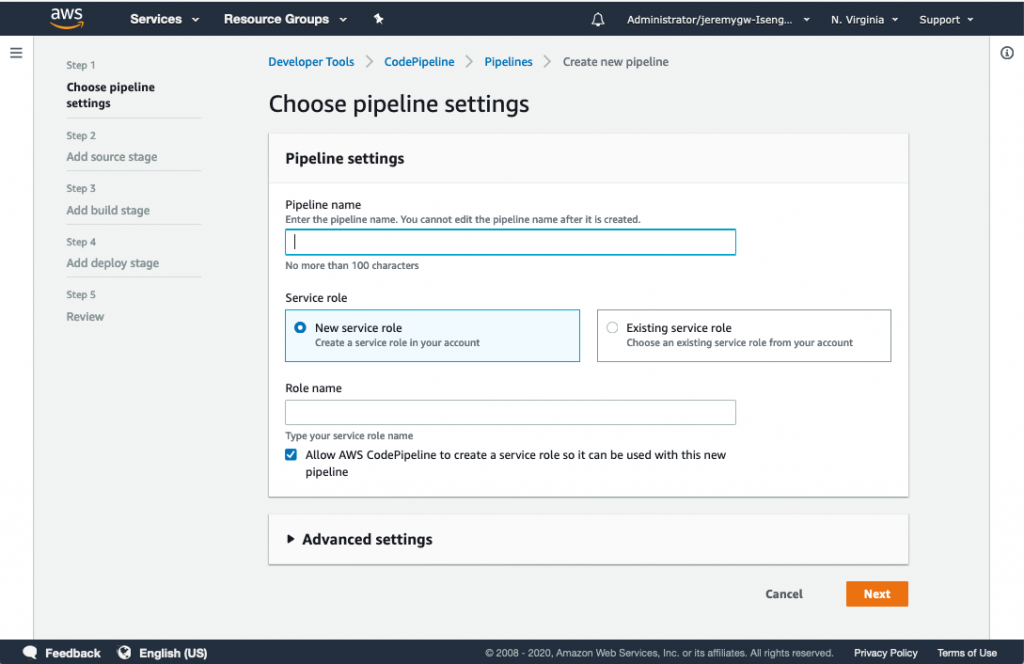Screen dimensions: 1024x664
Task: Click the Cancel button
Action: click(x=784, y=594)
